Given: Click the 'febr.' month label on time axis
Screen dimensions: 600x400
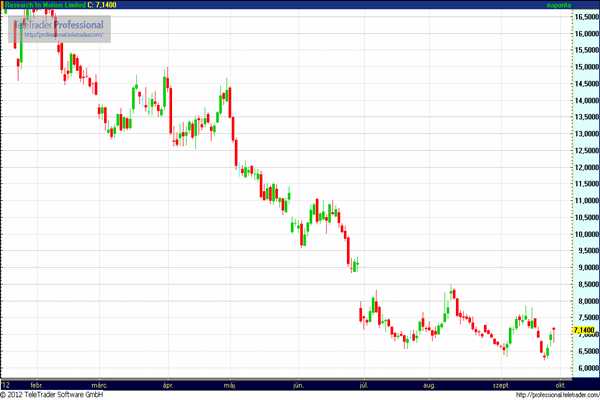Looking at the screenshot, I should [x=37, y=383].
